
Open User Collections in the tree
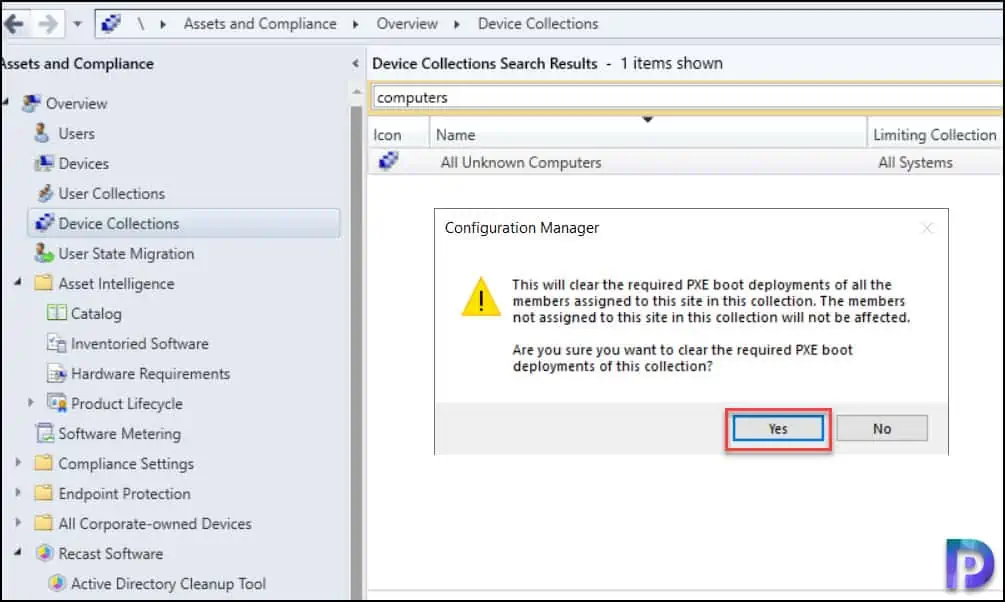coord(112,194)
